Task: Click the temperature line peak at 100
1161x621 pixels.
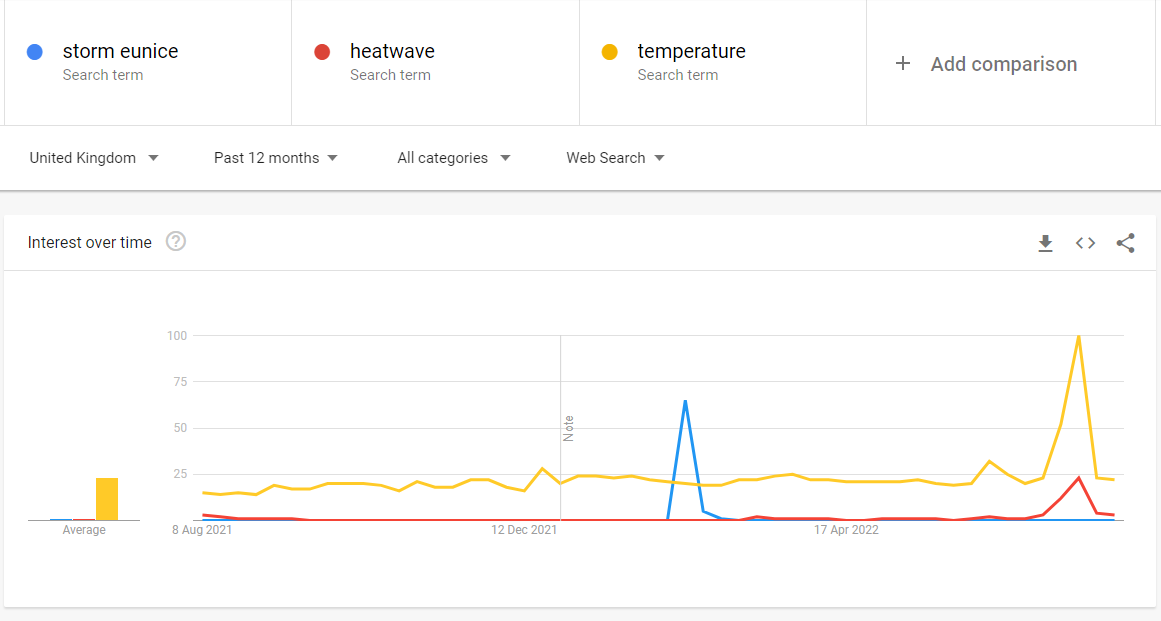Action: (x=1078, y=337)
